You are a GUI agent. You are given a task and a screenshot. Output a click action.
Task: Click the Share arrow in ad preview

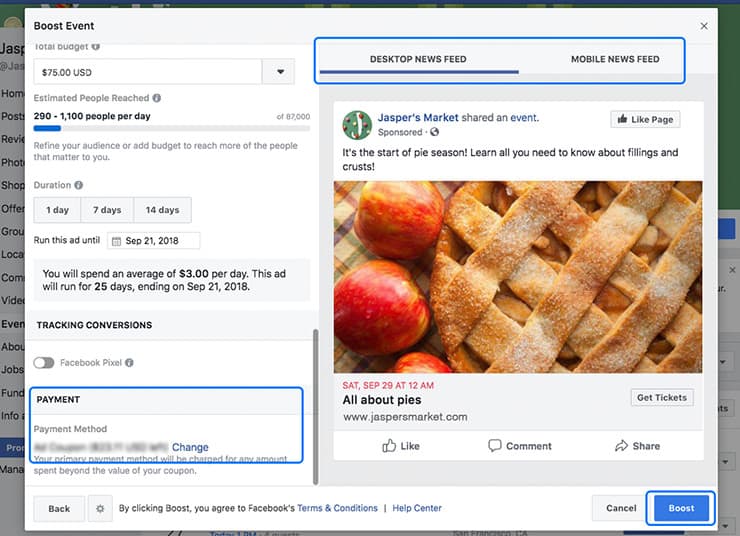tap(621, 446)
